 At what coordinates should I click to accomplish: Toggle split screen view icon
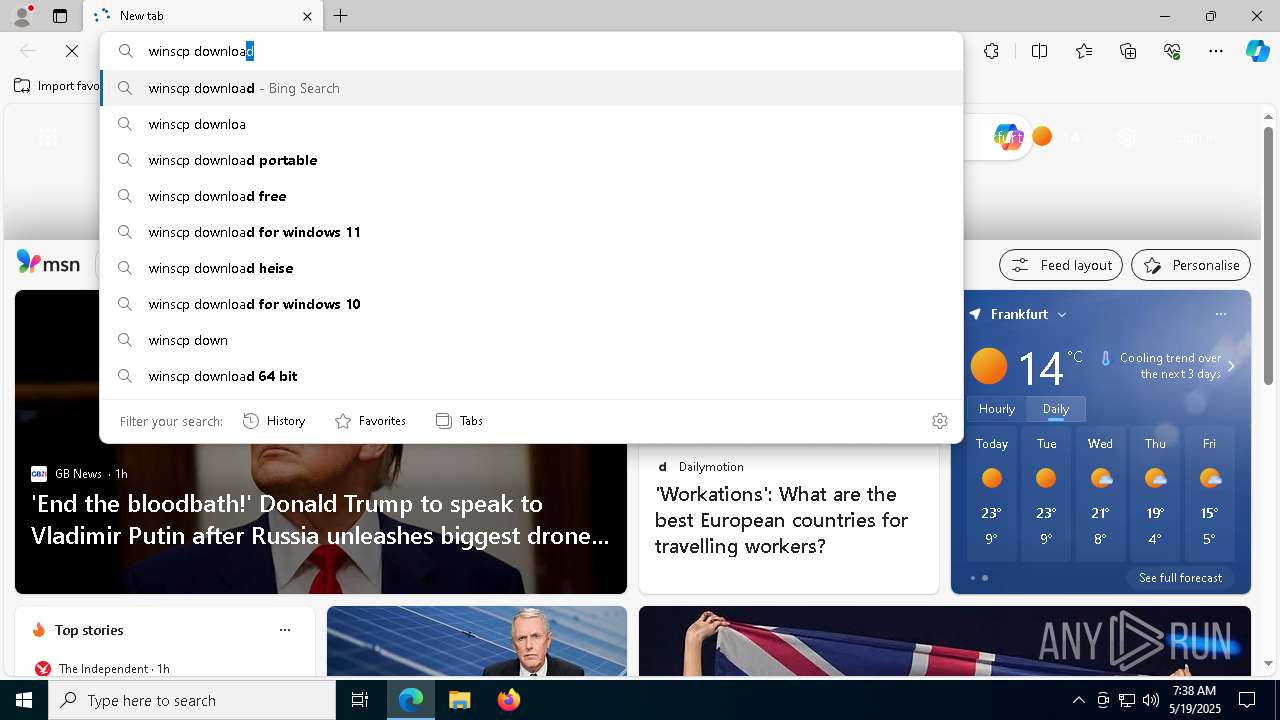click(x=1040, y=51)
